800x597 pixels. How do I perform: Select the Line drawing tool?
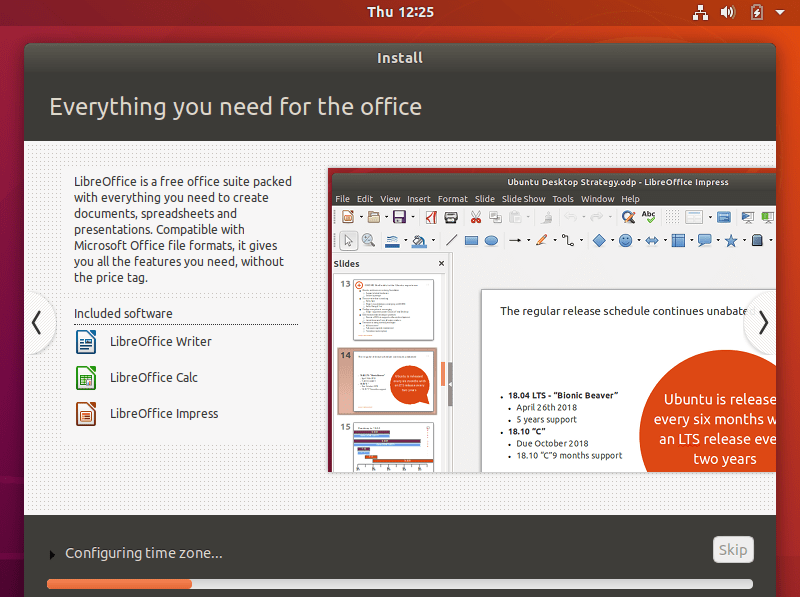(451, 240)
